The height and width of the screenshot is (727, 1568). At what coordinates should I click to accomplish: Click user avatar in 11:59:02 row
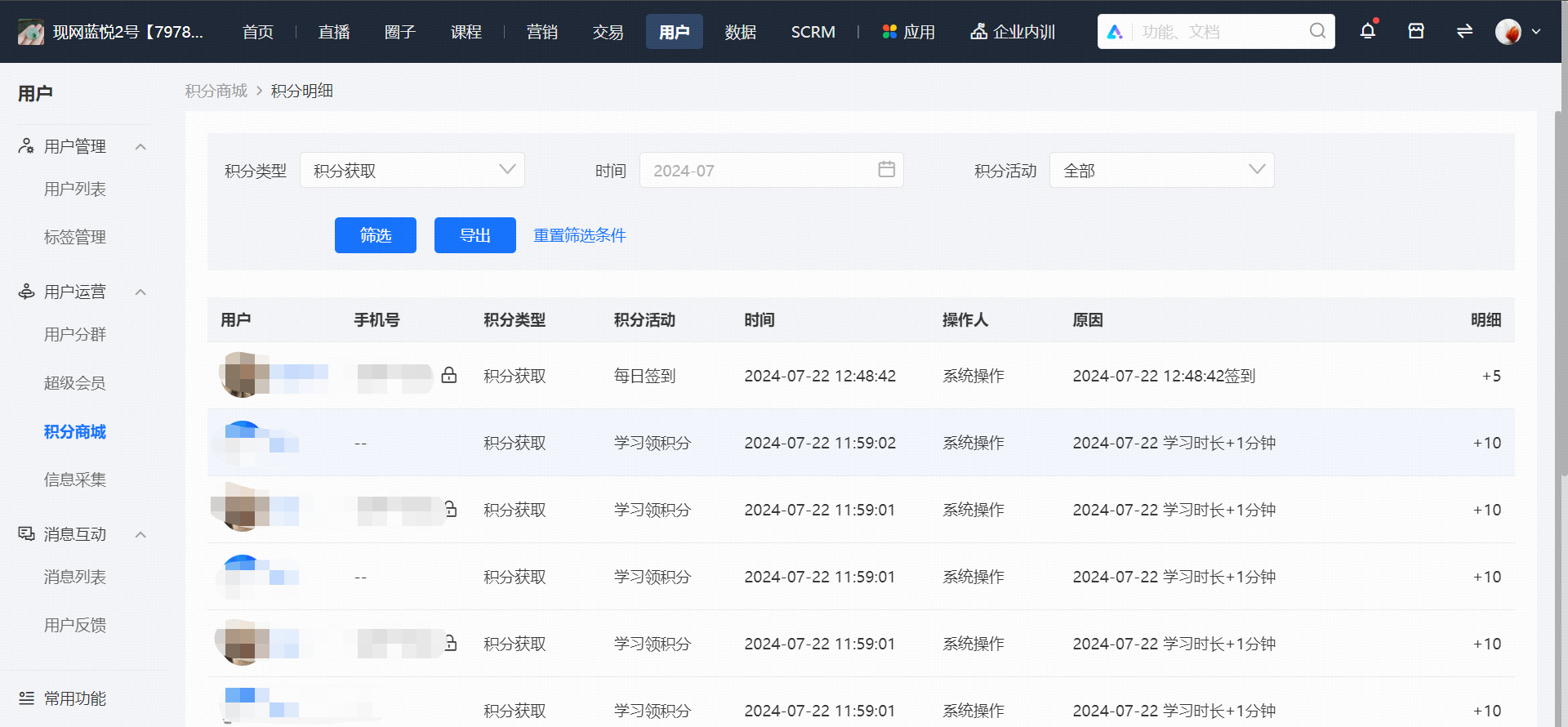[x=243, y=442]
